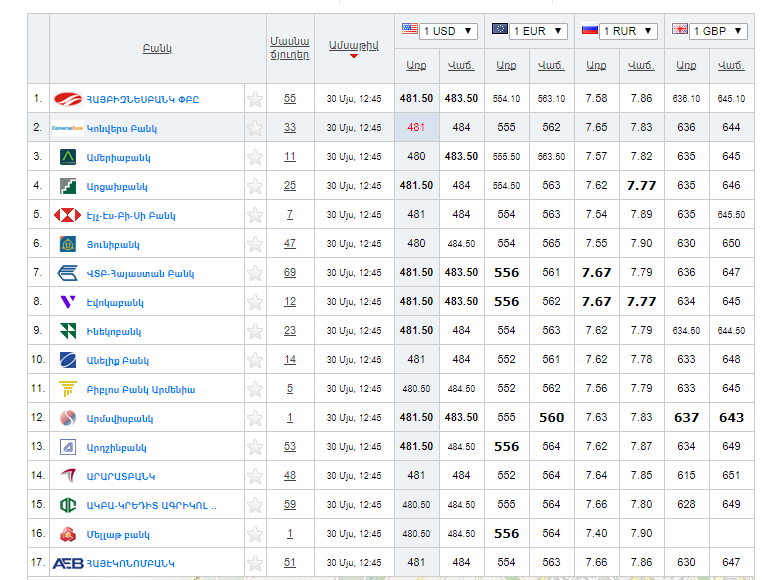
Task: Click the Ameriabank green logo icon
Action: (x=68, y=157)
